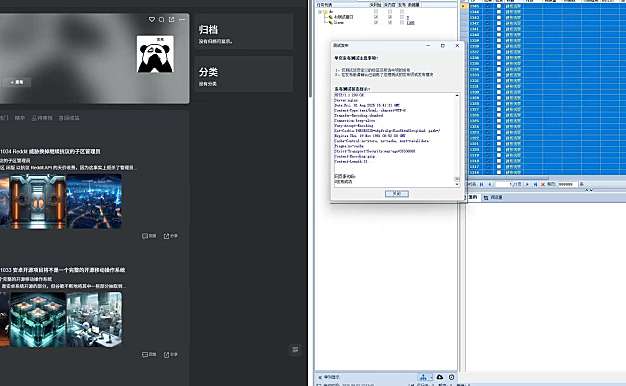
Task: Select row 1317 in the data grid
Action: 547,167
